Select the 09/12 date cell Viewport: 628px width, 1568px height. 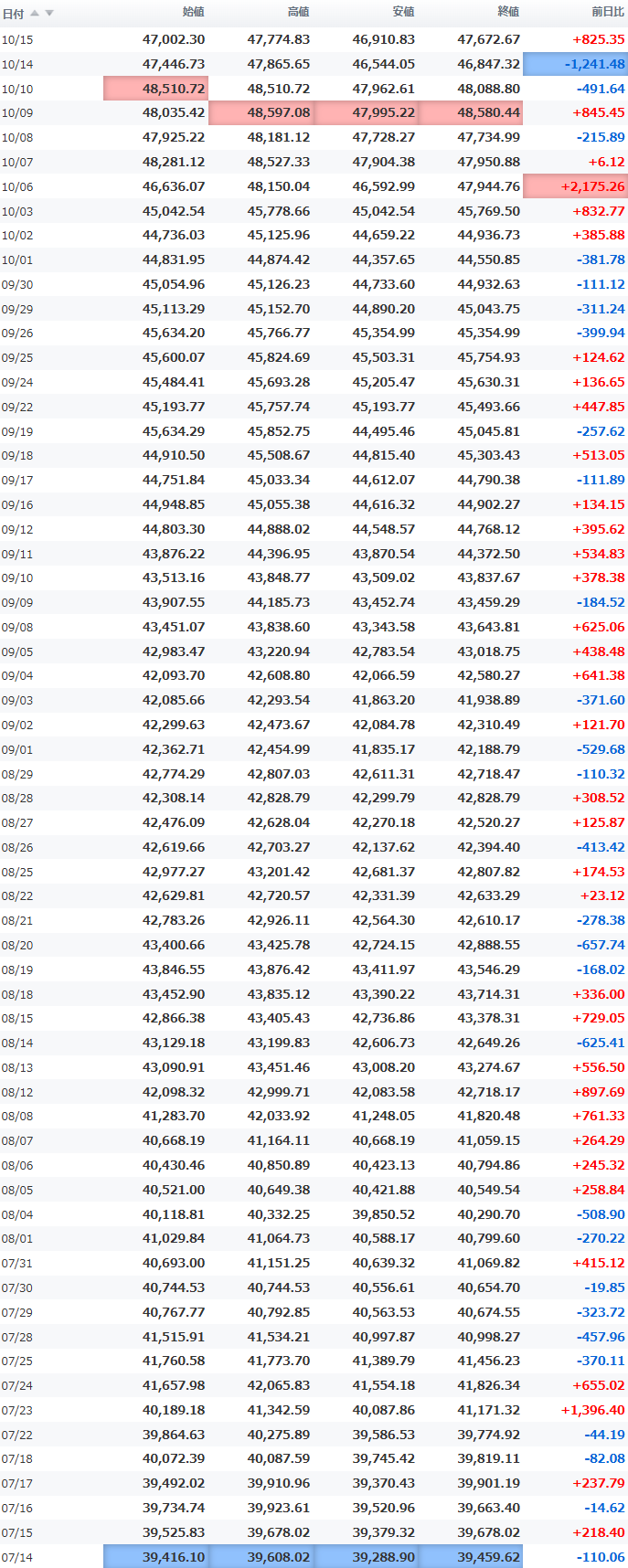[x=17, y=529]
